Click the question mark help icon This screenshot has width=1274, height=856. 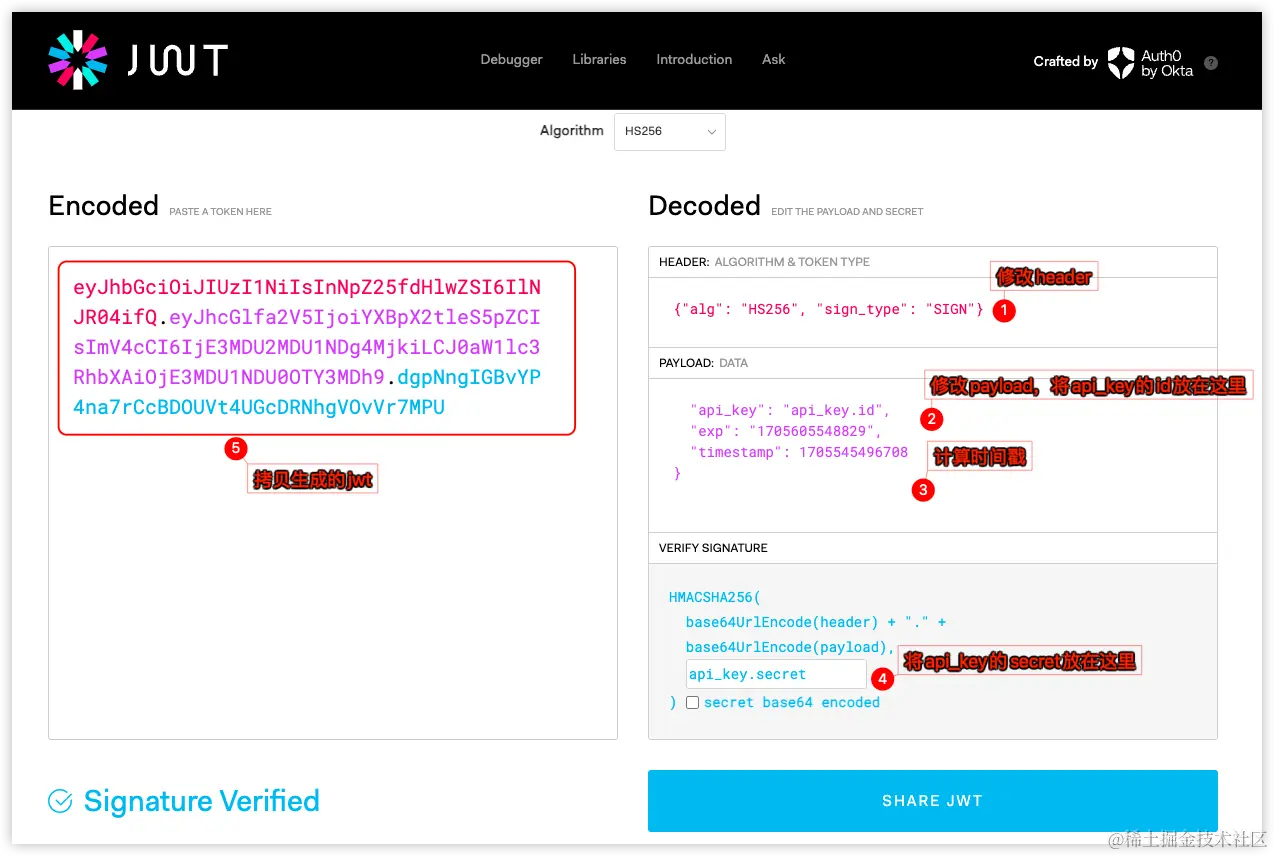1211,62
